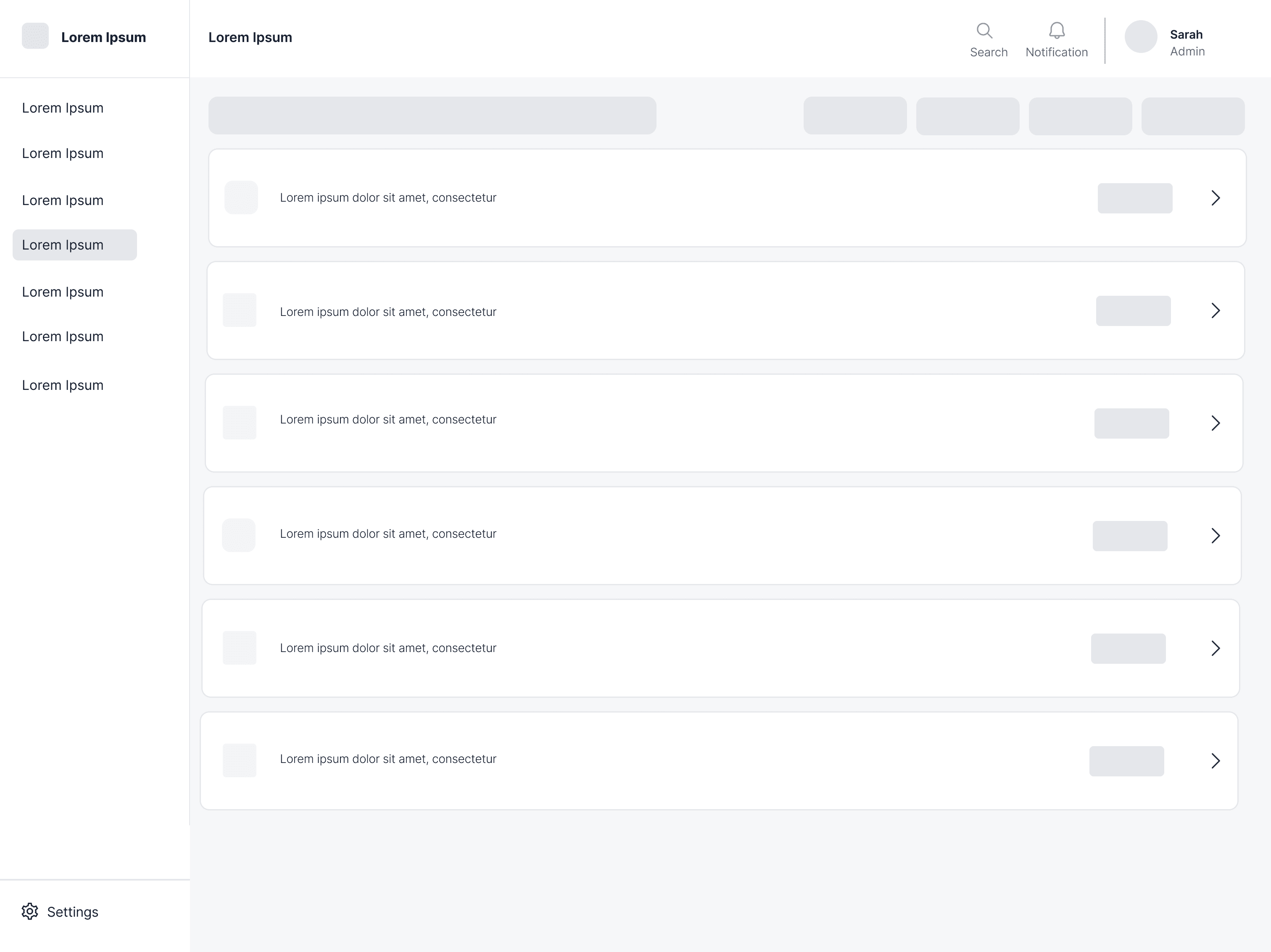This screenshot has height=952, width=1271.
Task: Click thumbnail icon of fourth list row
Action: (238, 535)
